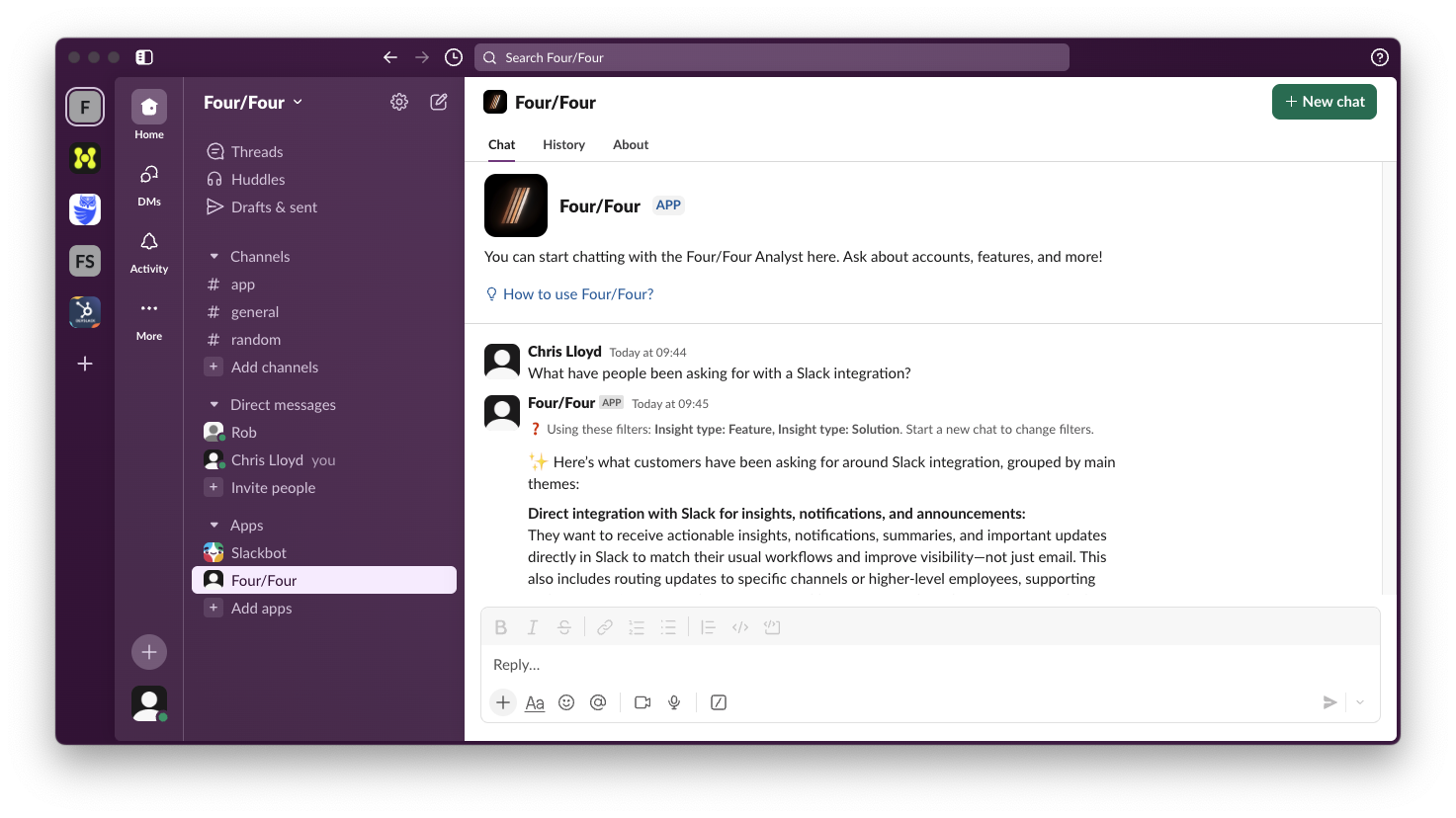Open slash command shortcuts
The width and height of the screenshot is (1456, 818).
[x=719, y=702]
